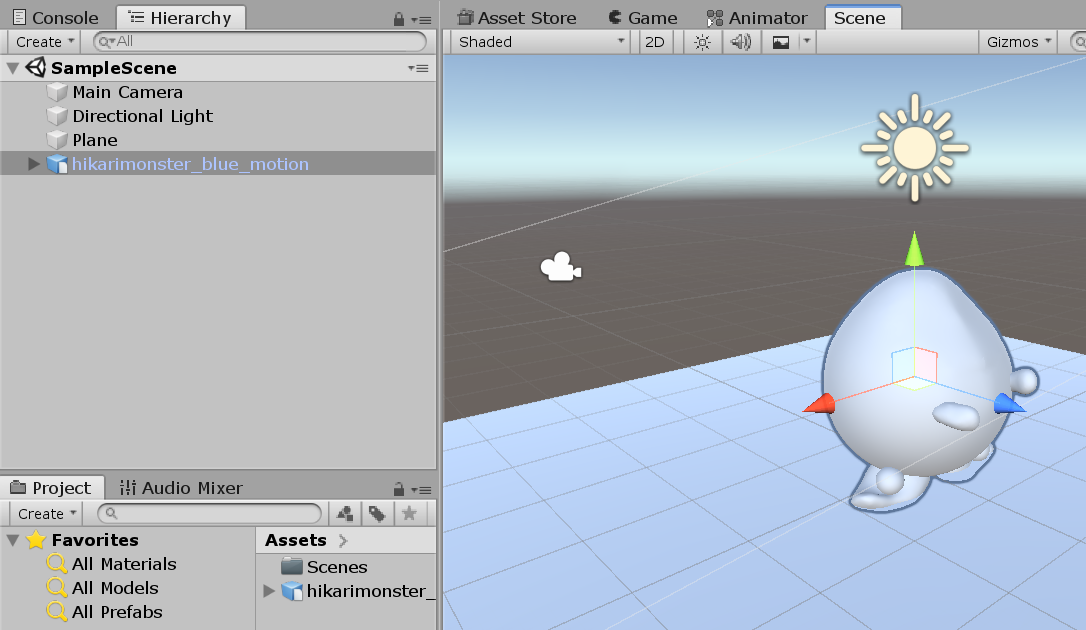
Task: Click Create in the Project panel
Action: [x=43, y=513]
